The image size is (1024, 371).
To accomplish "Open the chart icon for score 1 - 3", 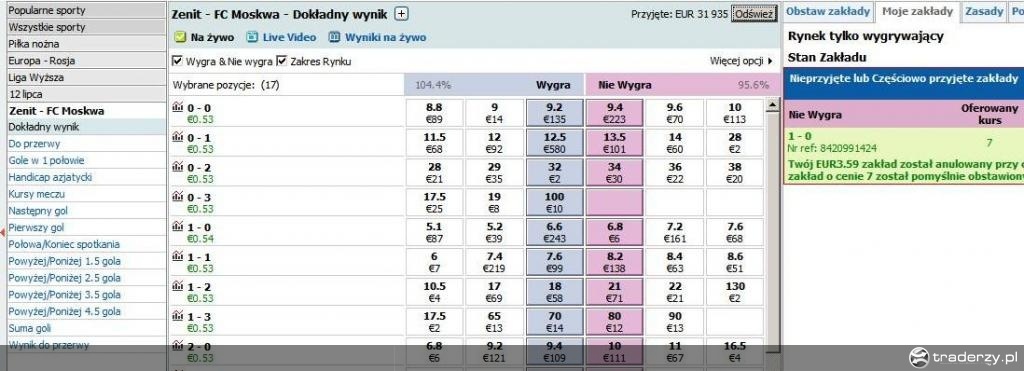I will coord(178,315).
